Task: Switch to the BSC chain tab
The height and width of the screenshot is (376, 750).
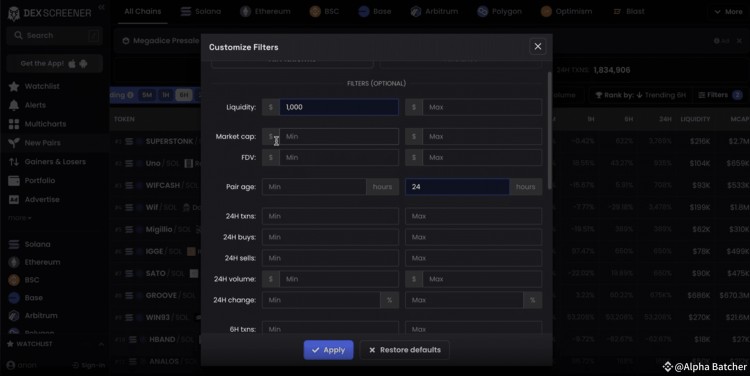Action: (x=324, y=11)
